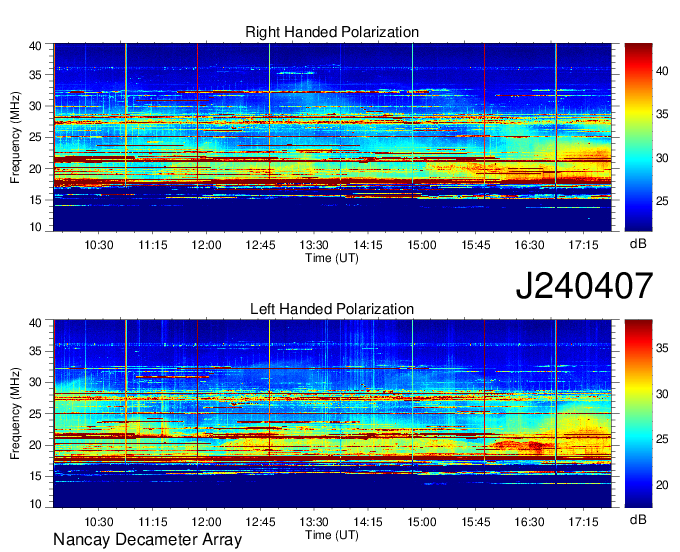Click the Frequency (MHz) label of Left Handed plot
Image resolution: width=680 pixels, height=552 pixels.
click(15, 414)
